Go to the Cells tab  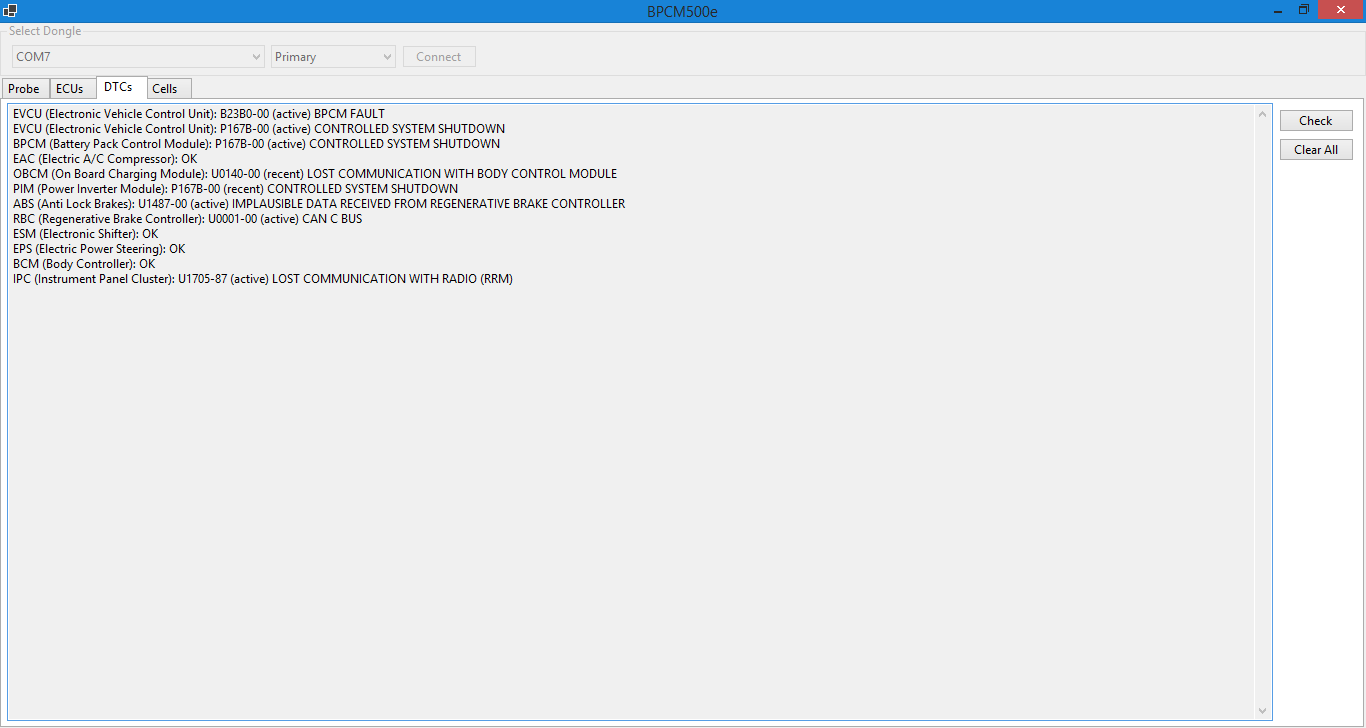[165, 89]
